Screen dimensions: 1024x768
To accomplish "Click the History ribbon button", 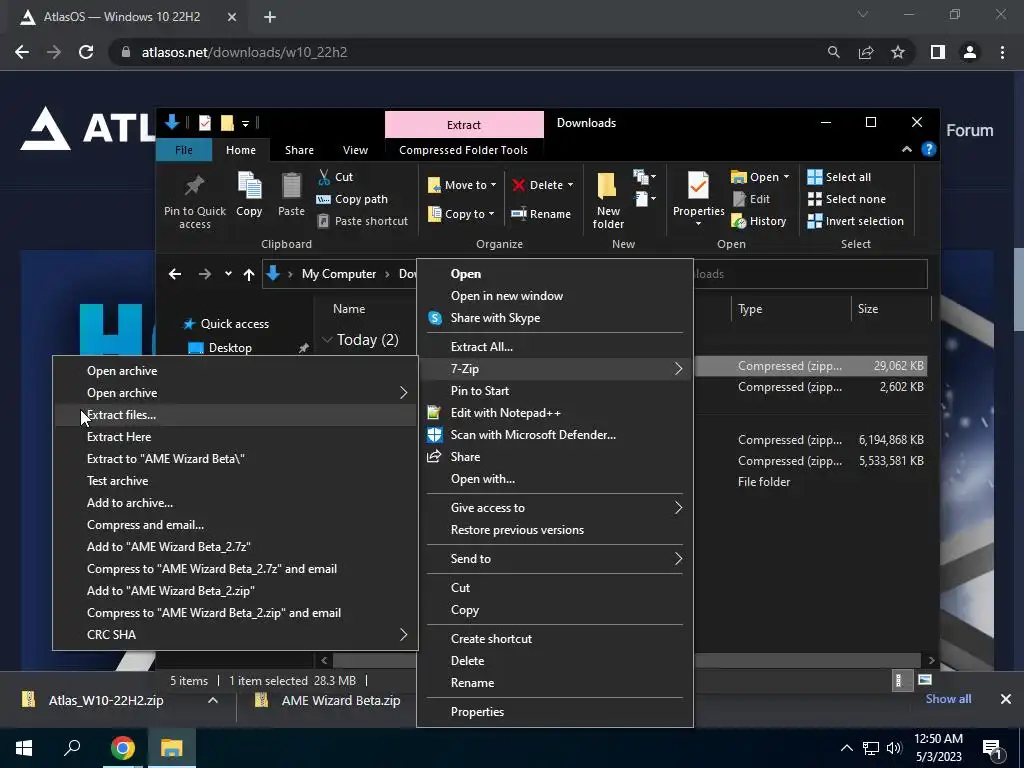I will [759, 221].
